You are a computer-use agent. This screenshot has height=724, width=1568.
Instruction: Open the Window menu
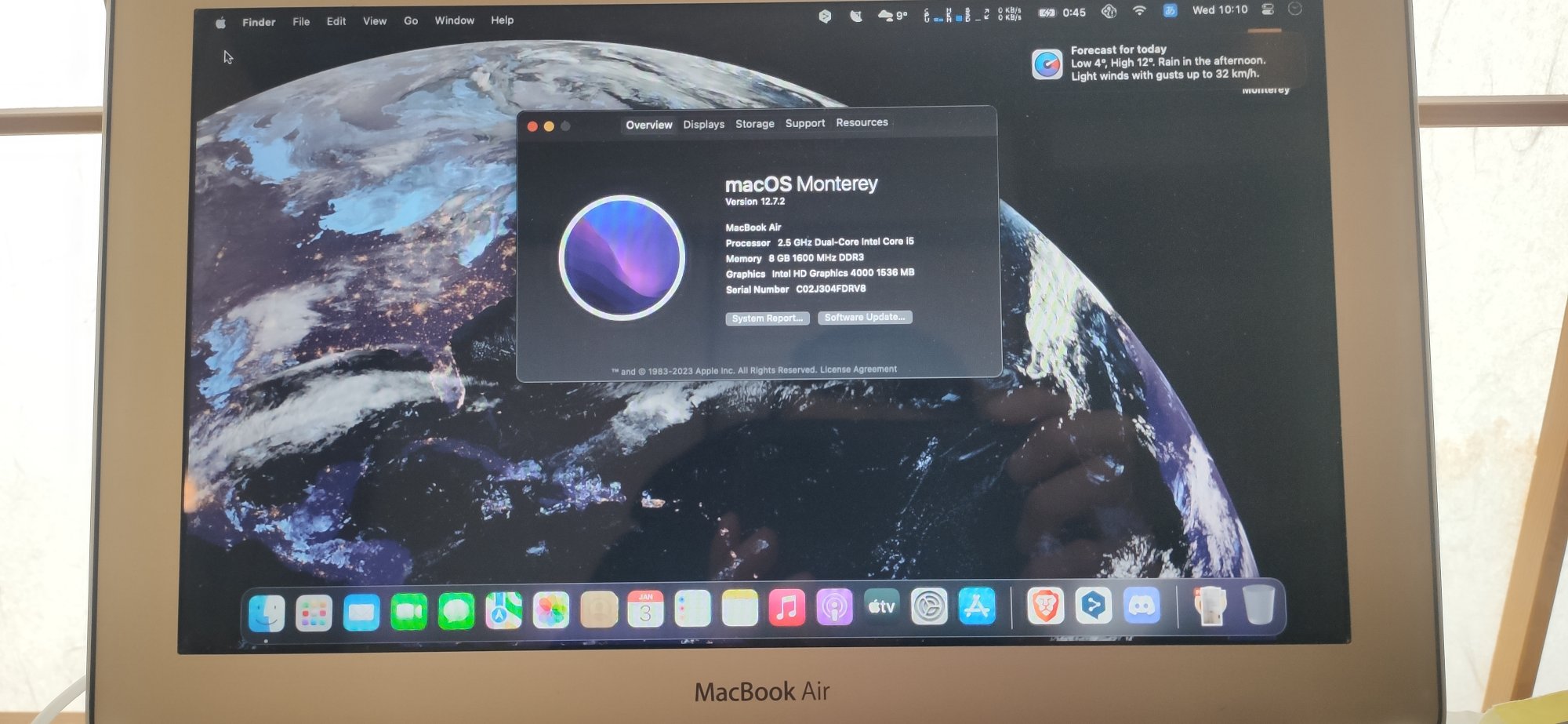(455, 20)
